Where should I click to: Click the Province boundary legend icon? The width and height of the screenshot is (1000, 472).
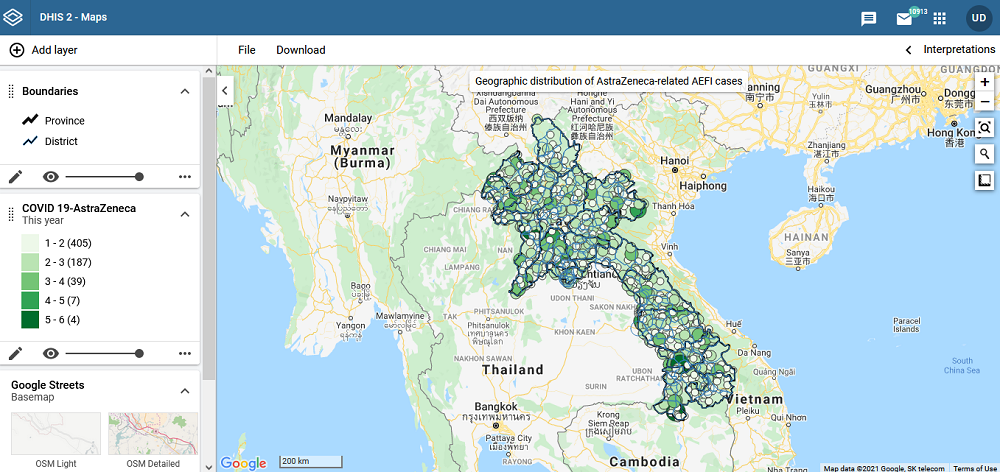pos(30,120)
